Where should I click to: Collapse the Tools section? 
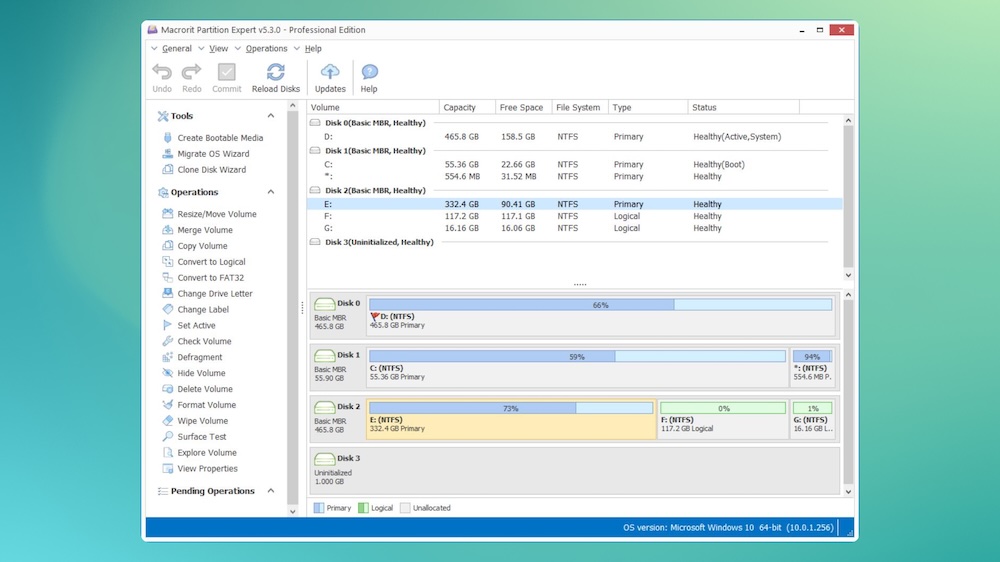pos(270,116)
